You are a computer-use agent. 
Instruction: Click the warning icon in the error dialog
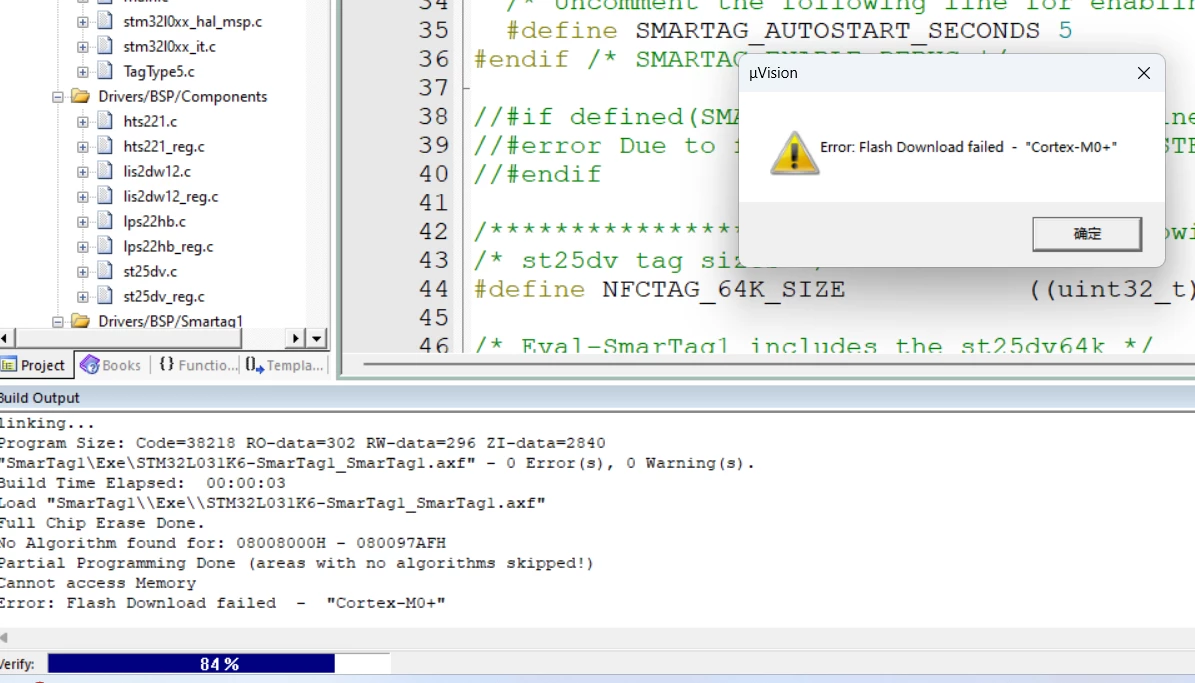pyautogui.click(x=794, y=153)
